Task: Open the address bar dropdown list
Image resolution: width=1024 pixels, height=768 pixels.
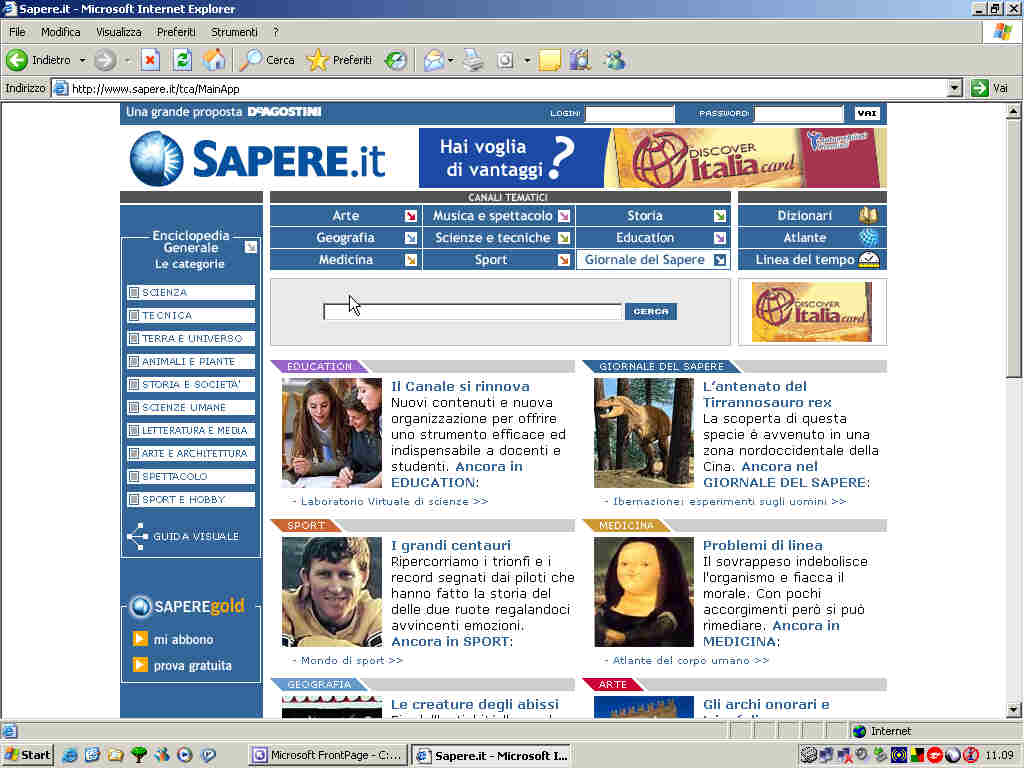Action: (955, 88)
